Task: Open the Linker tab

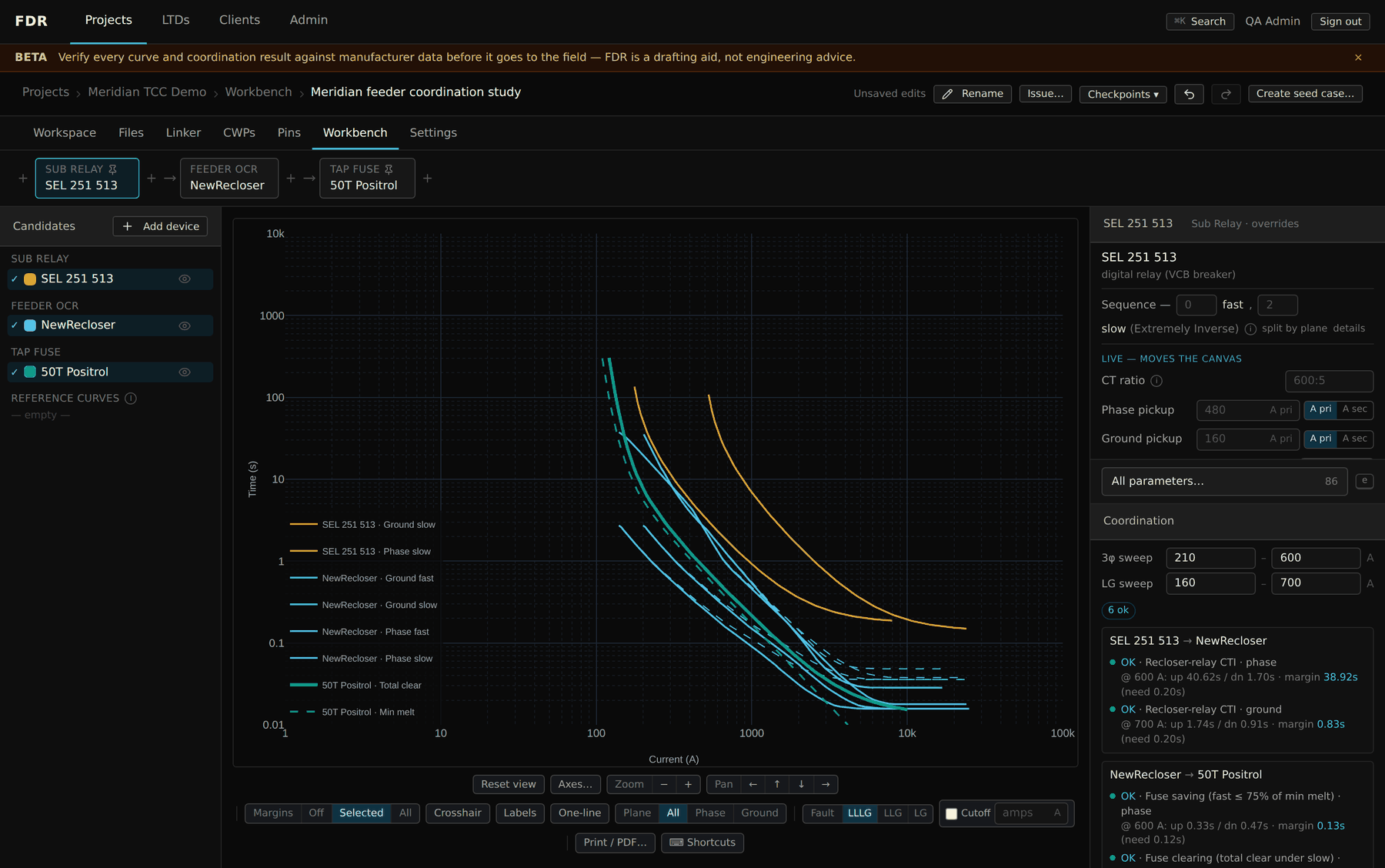Action: tap(183, 133)
